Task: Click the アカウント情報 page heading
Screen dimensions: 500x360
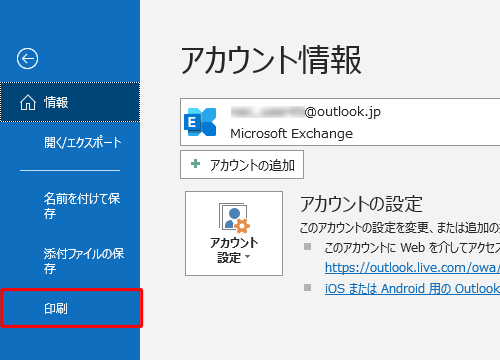Action: click(x=271, y=60)
